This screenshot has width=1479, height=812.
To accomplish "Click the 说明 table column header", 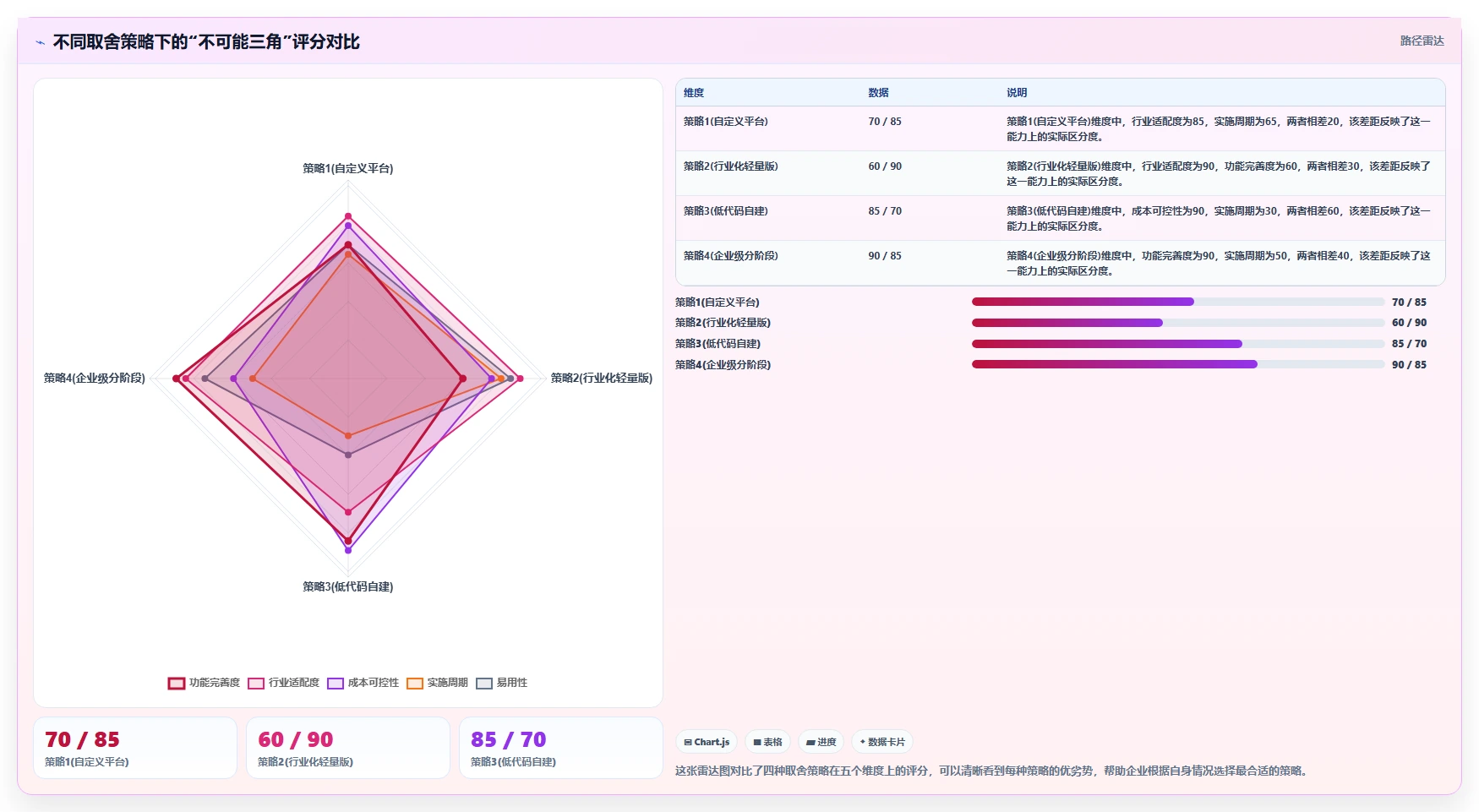I will click(1017, 93).
